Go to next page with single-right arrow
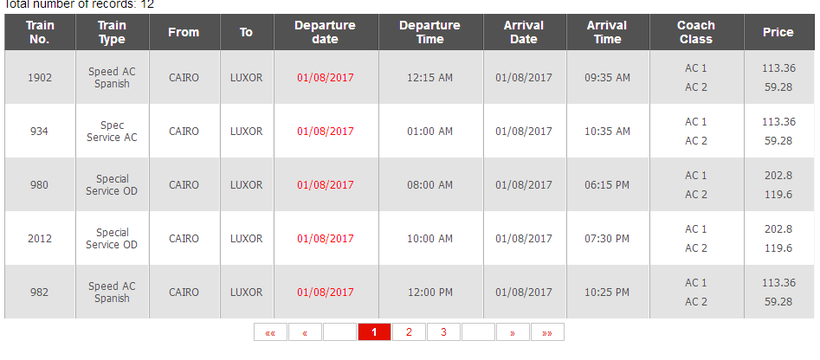Screen dimensions: 820x360 click(x=512, y=332)
